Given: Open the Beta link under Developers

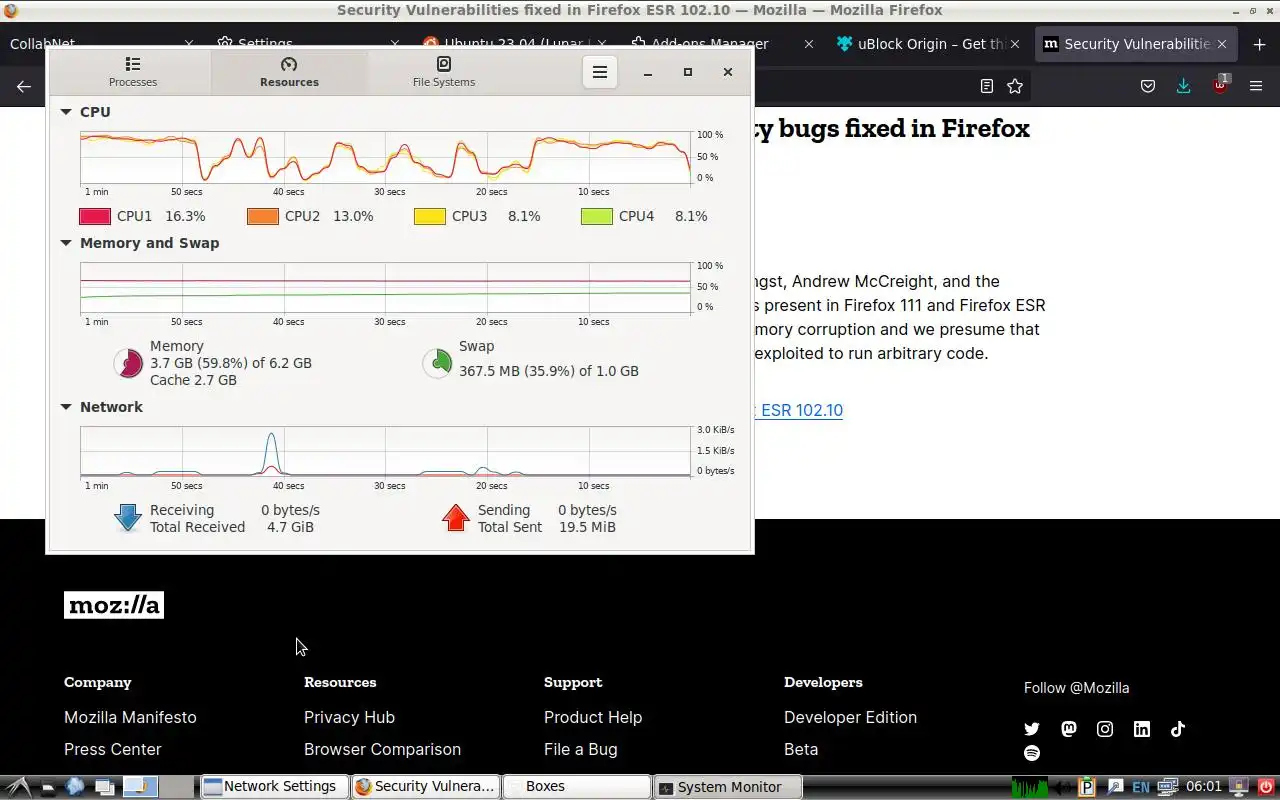Looking at the screenshot, I should (801, 749).
